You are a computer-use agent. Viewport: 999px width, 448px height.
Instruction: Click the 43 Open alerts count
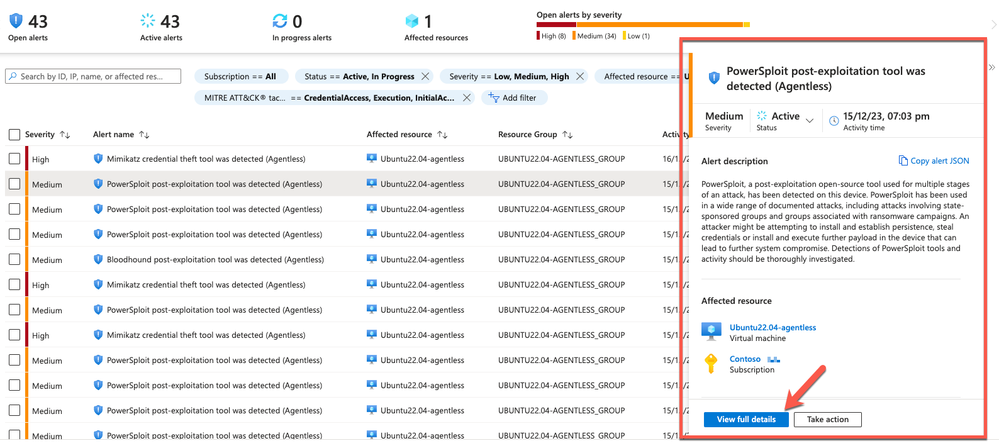(x=38, y=22)
